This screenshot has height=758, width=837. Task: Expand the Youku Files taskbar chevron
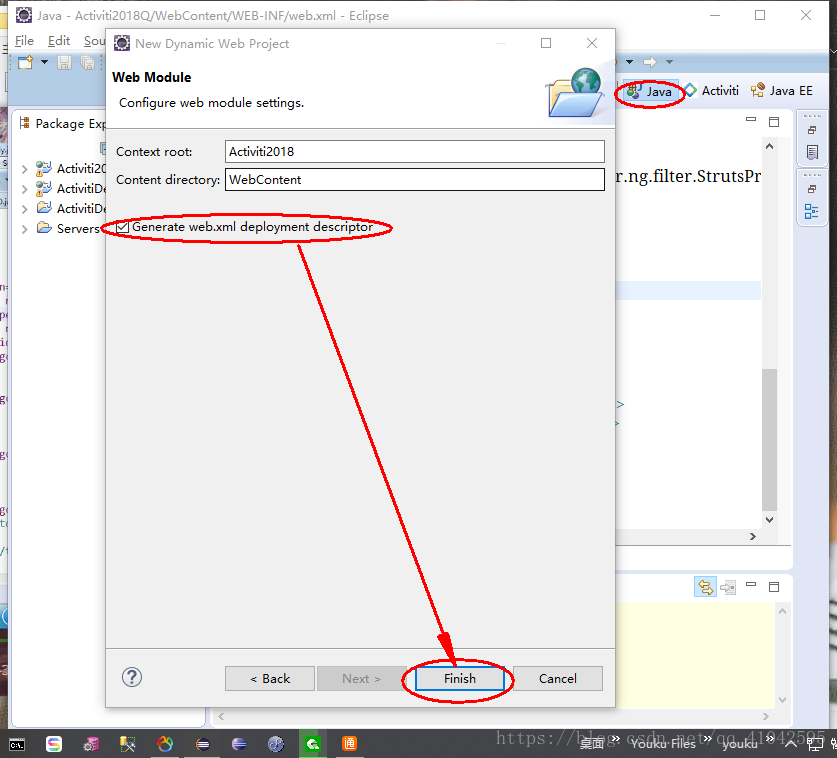tap(707, 738)
